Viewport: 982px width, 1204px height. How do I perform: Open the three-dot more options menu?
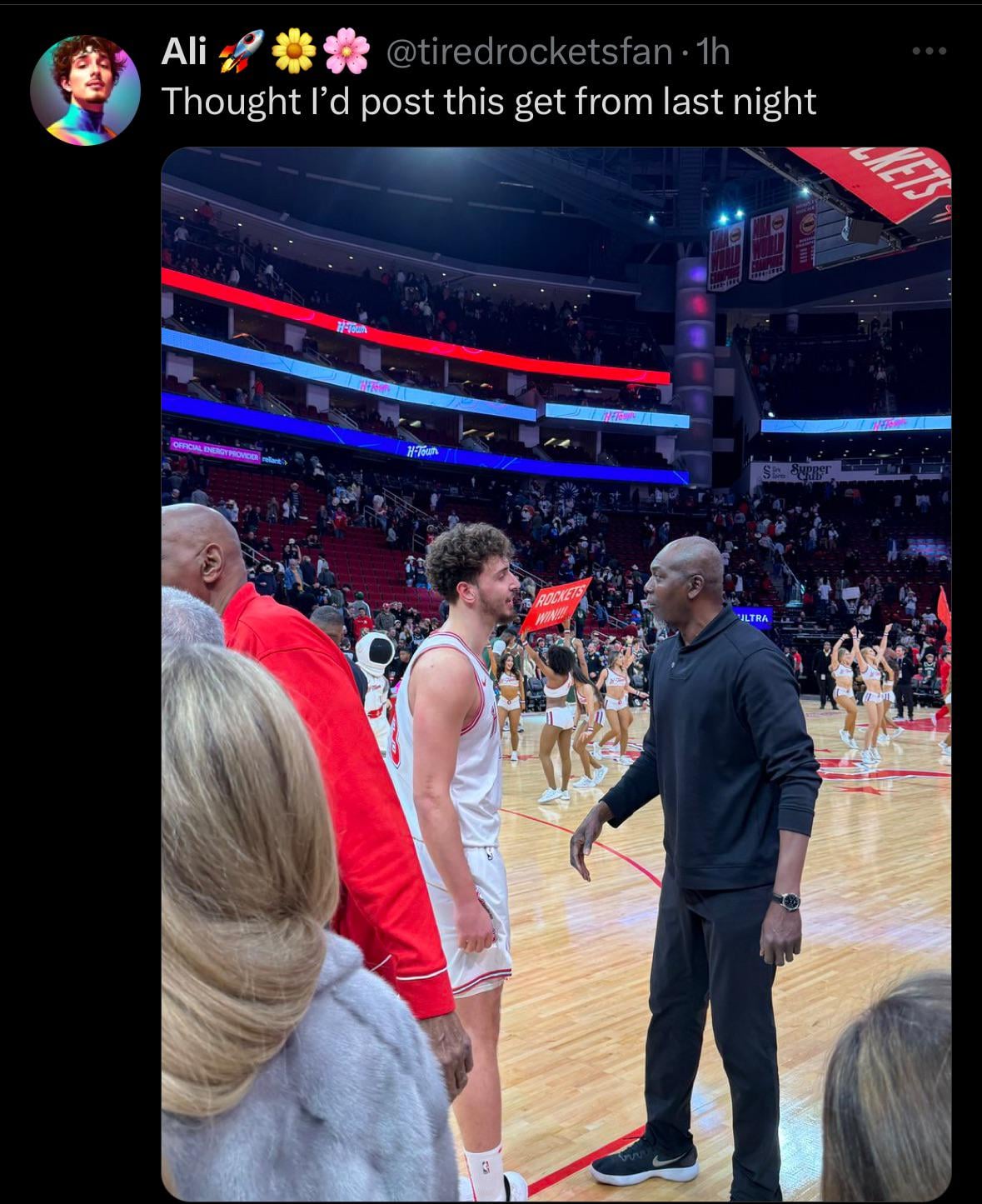click(x=930, y=52)
